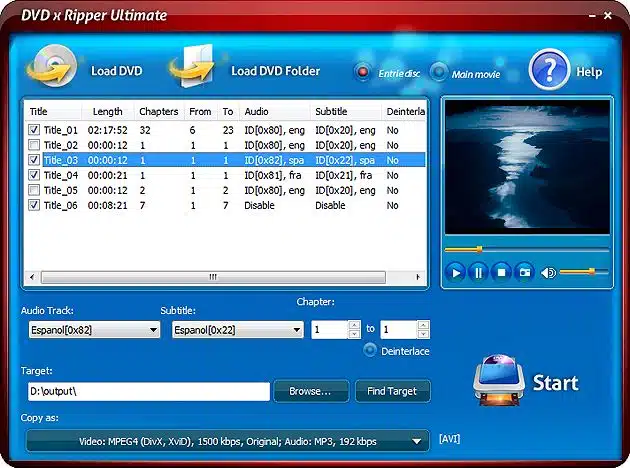This screenshot has width=630, height=468.
Task: Sort by the Title column header
Action: coord(53,111)
